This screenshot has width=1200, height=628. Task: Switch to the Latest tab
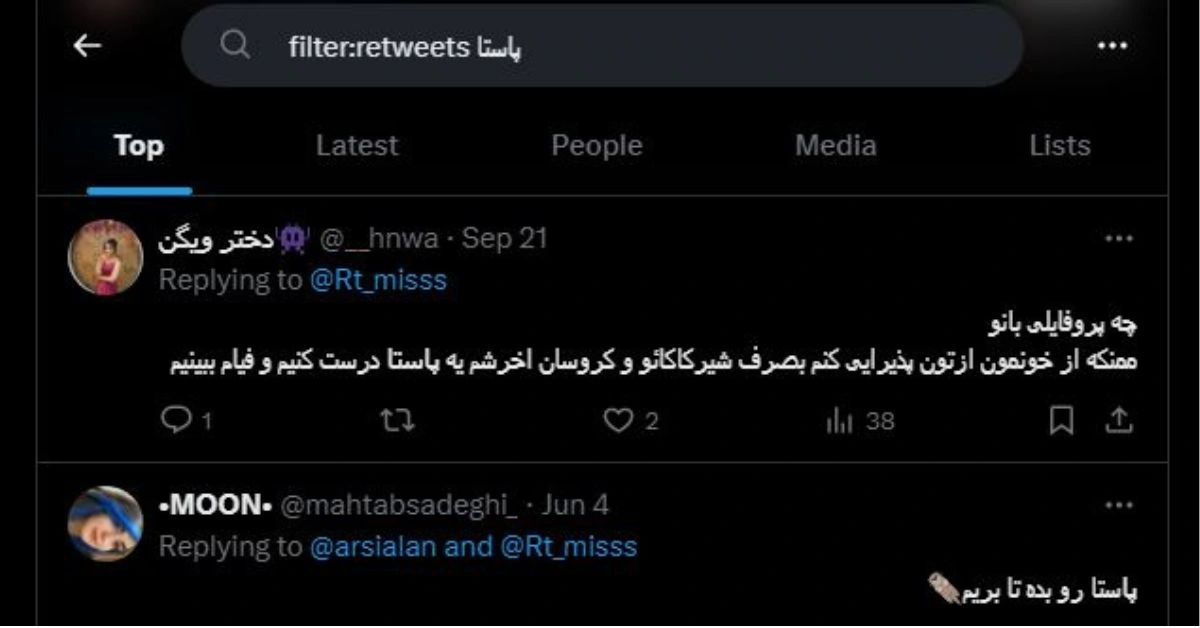(356, 146)
